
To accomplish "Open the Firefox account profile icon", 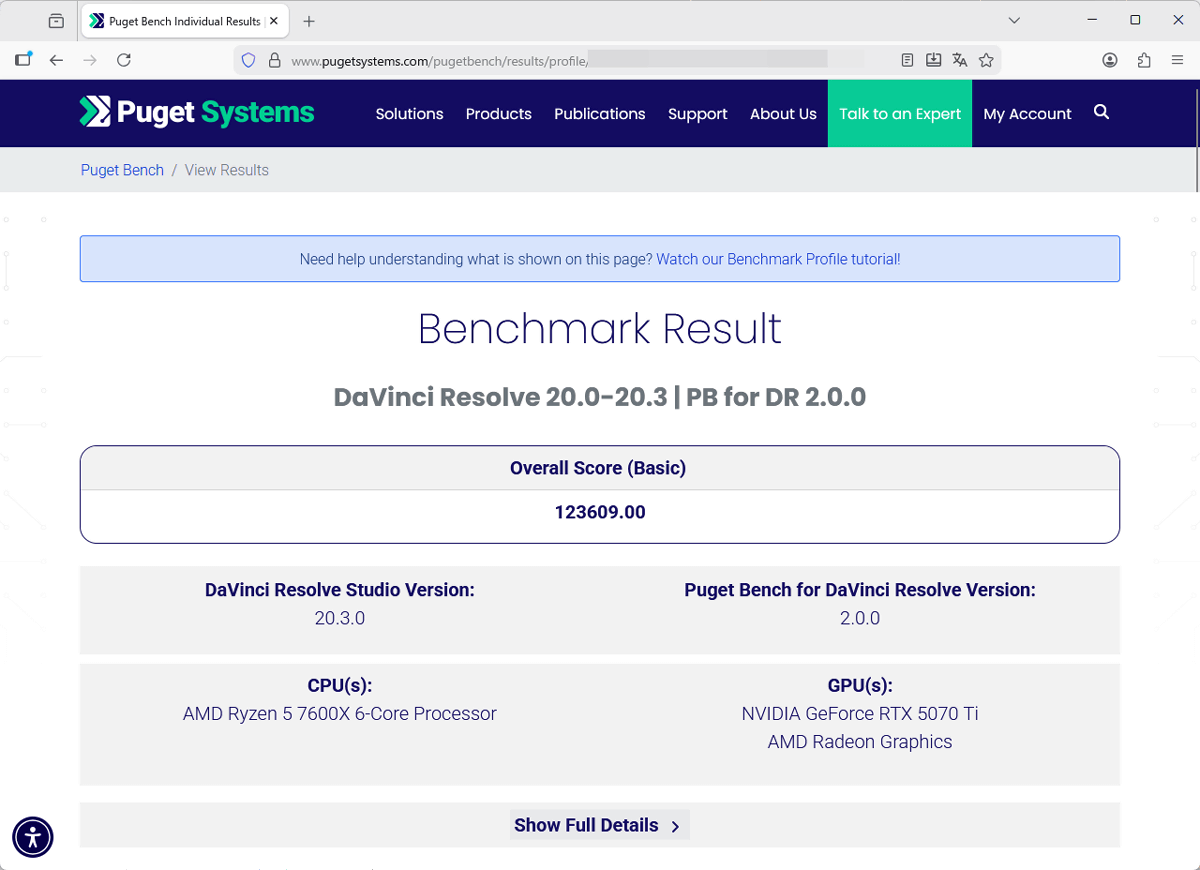I will click(1110, 60).
